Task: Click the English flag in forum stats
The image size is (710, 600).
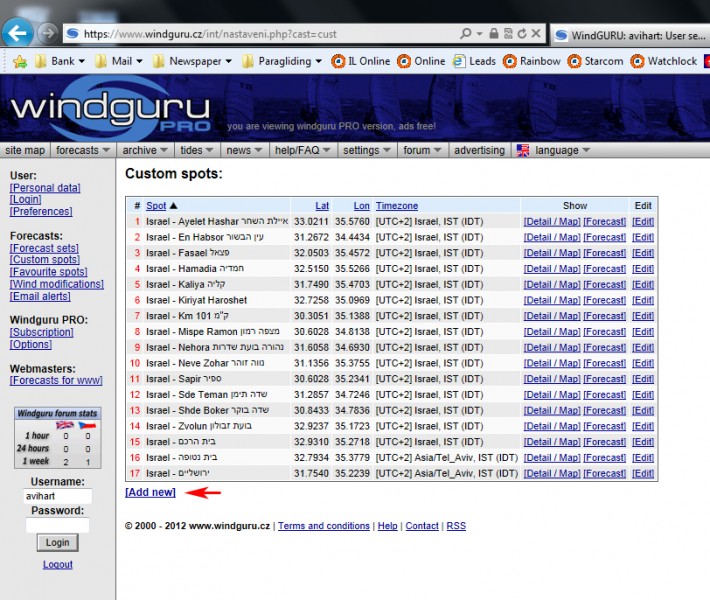Action: (x=65, y=425)
